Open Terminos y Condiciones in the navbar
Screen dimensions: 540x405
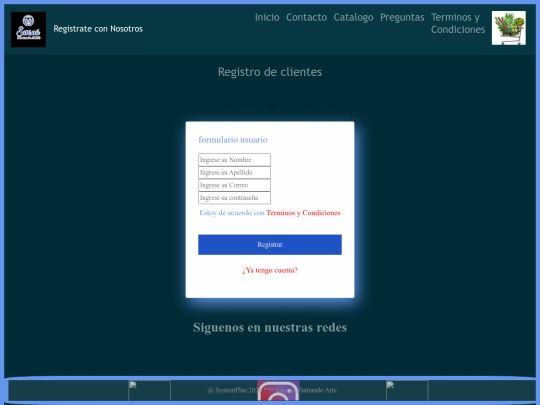(458, 23)
